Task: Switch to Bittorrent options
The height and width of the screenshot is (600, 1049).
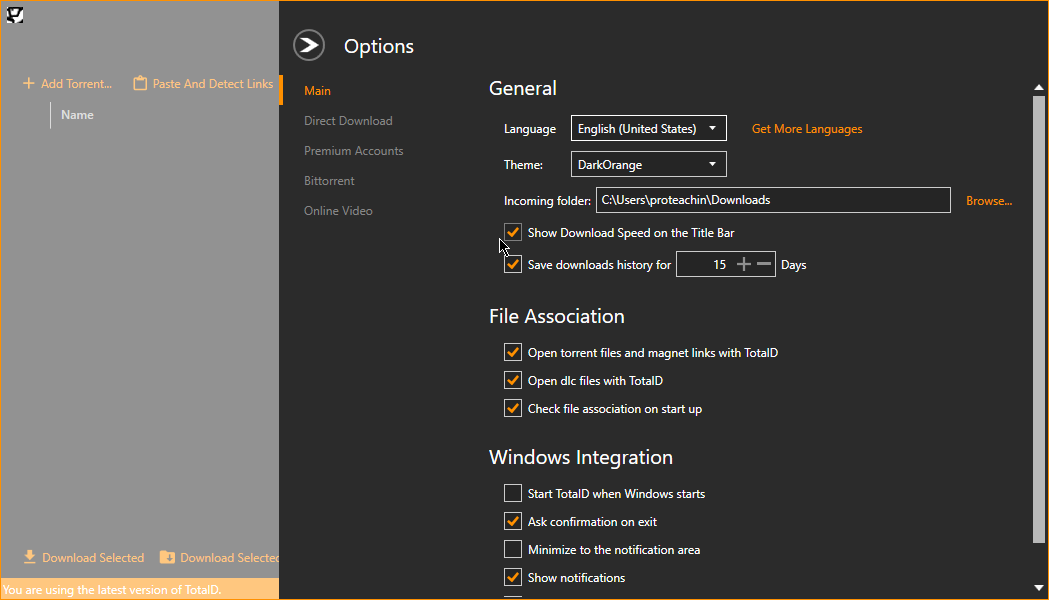Action: [x=329, y=181]
